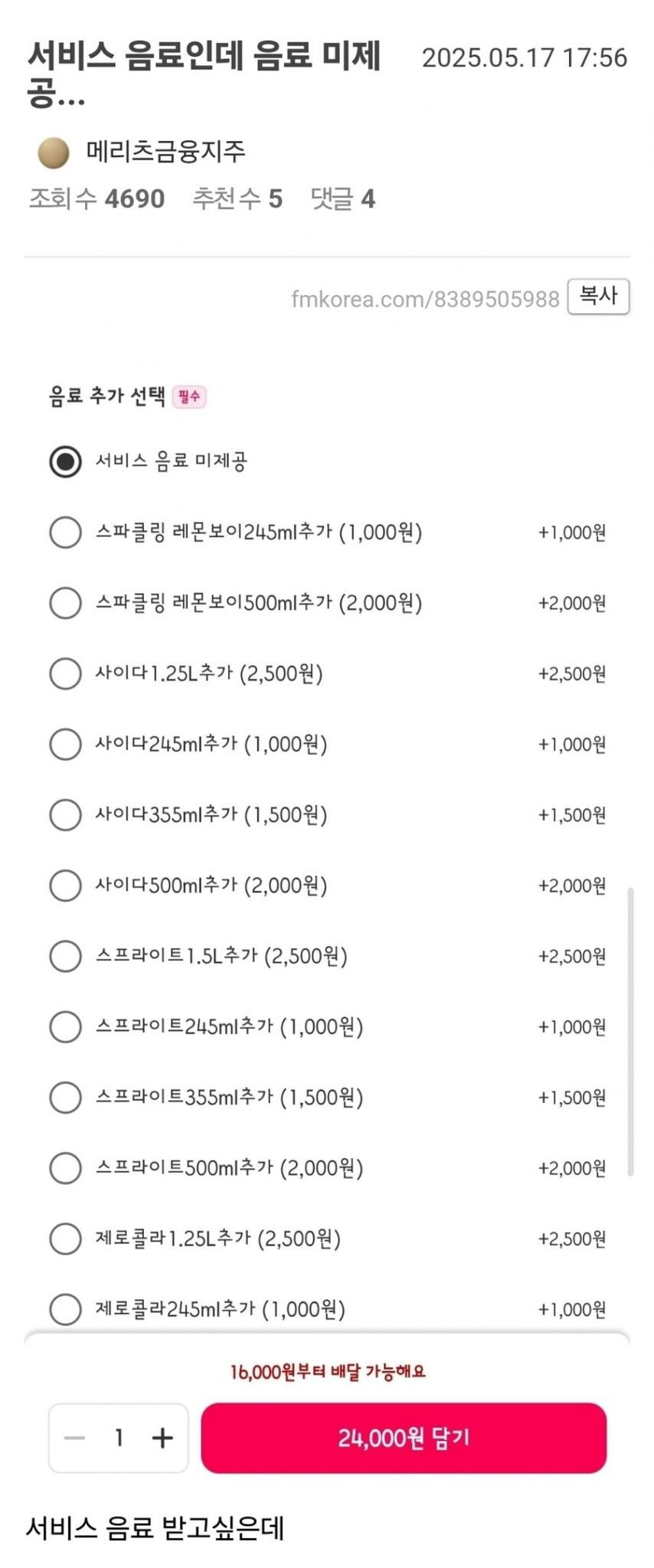
Task: Select 제로콜라1.25L추가 option
Action: pyautogui.click(x=66, y=1239)
